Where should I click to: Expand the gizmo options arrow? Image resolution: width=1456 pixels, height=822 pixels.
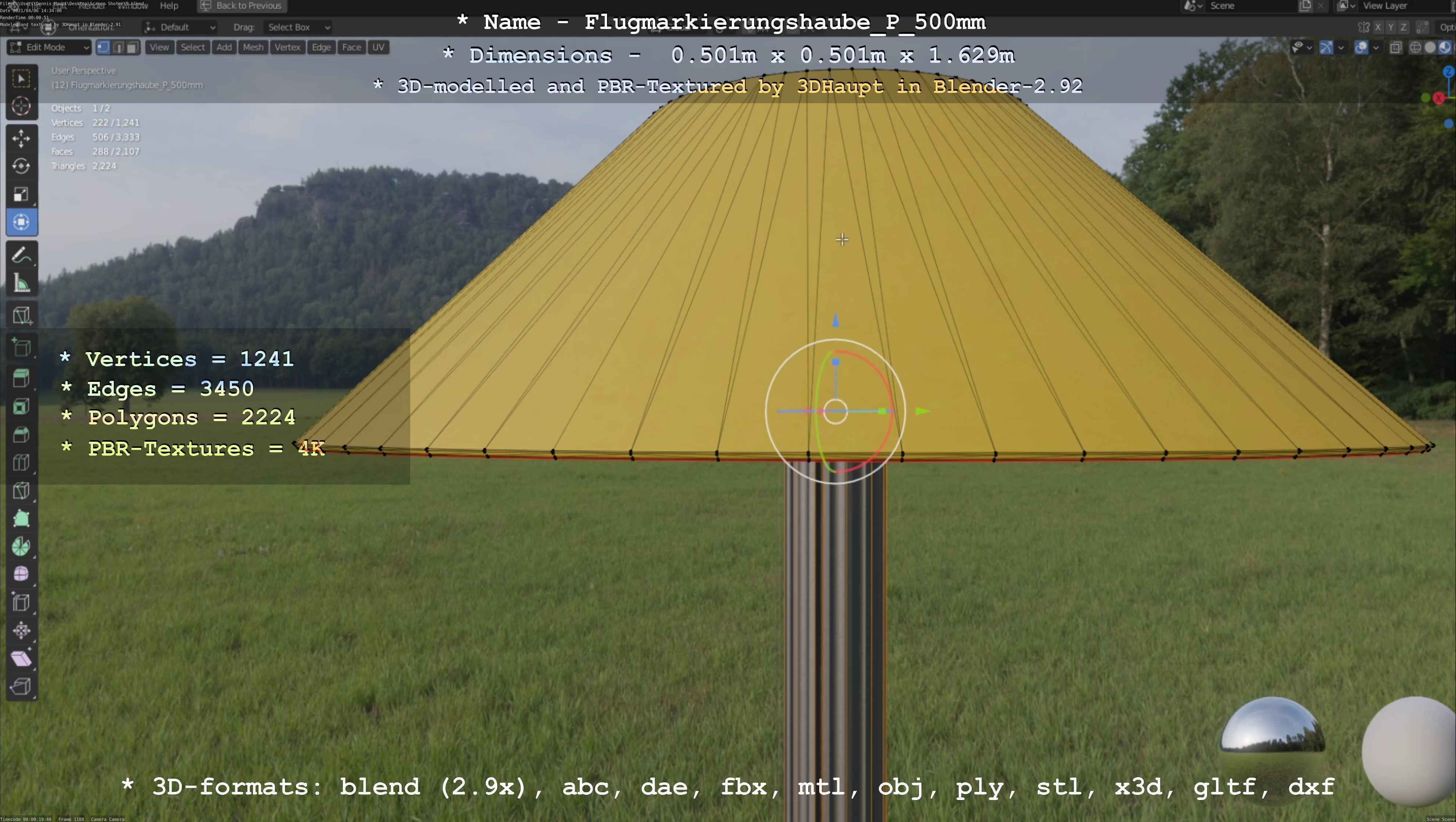tap(1341, 47)
